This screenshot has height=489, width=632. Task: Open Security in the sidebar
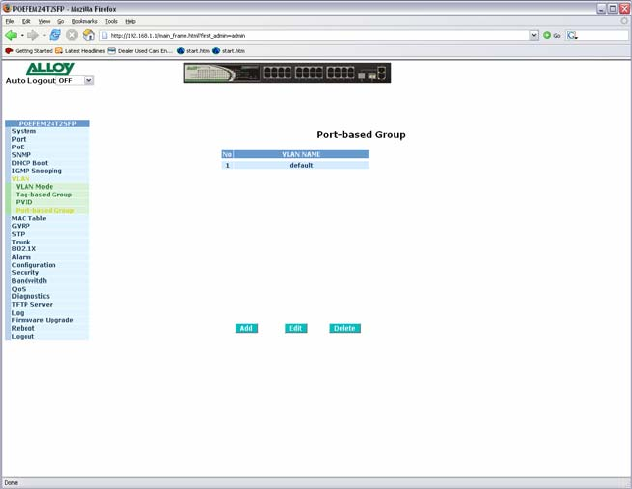coord(25,273)
